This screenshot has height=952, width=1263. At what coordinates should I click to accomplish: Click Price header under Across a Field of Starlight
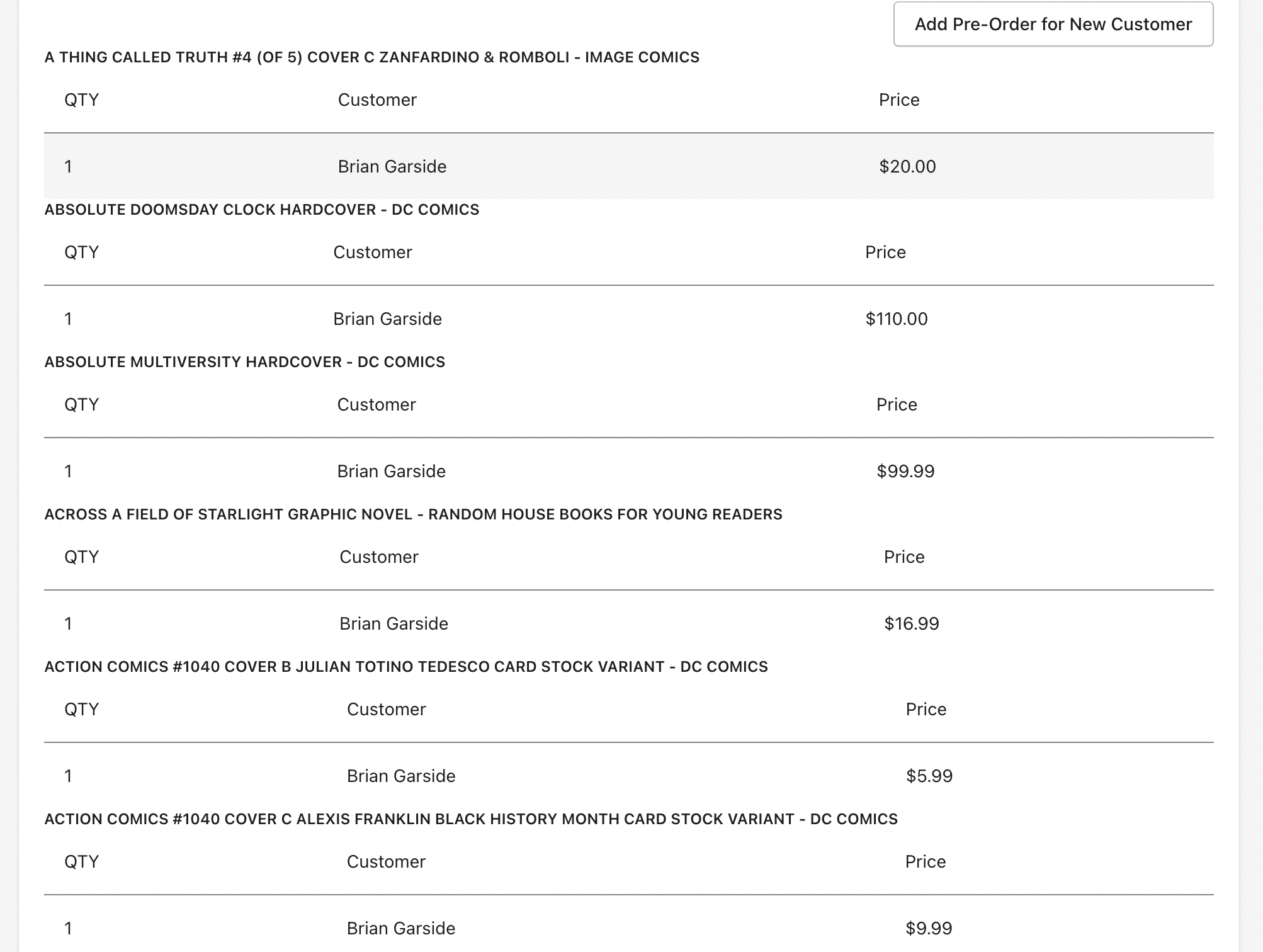(904, 557)
